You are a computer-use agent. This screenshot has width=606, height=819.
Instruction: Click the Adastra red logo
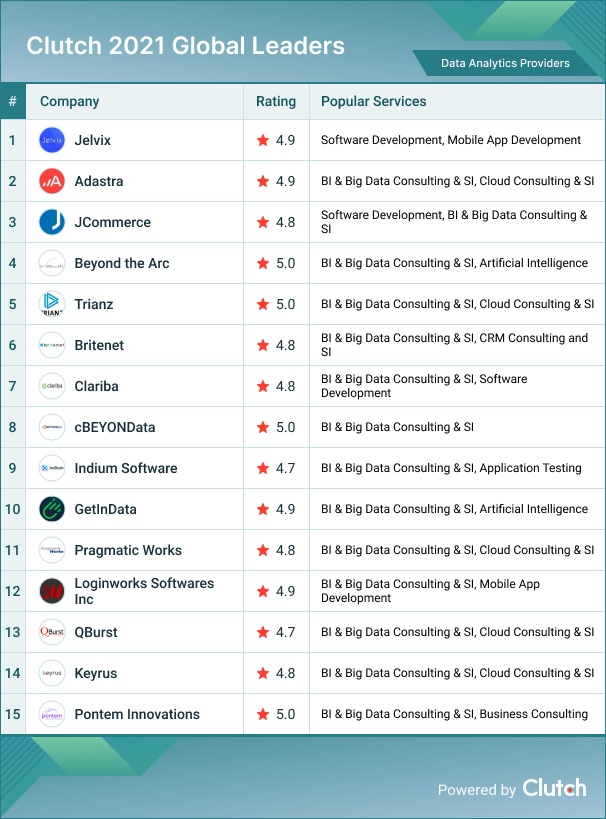[52, 181]
